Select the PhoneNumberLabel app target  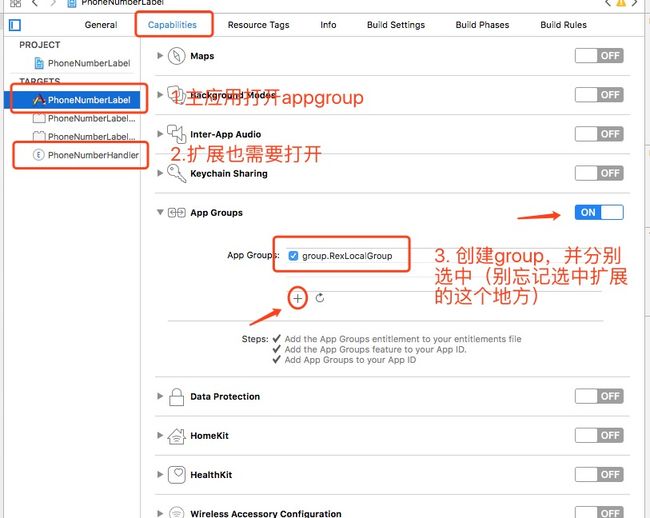click(72, 100)
